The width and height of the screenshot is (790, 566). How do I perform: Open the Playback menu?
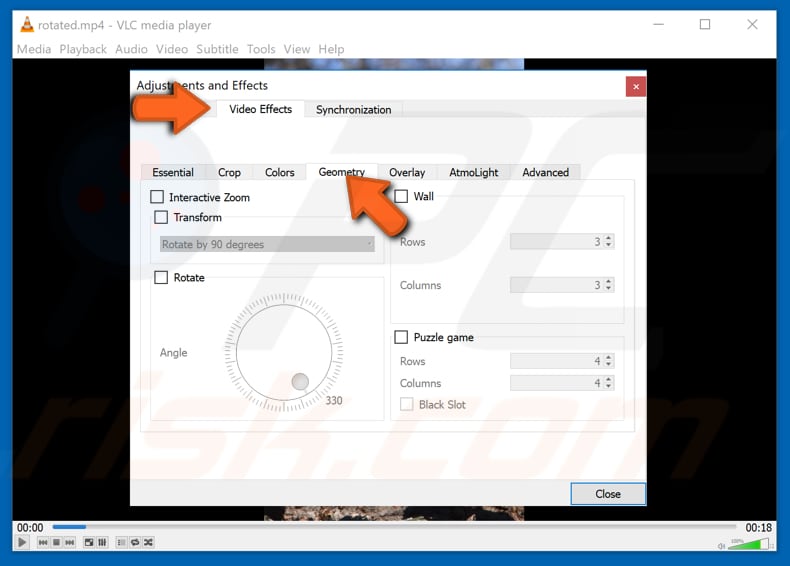tap(83, 49)
